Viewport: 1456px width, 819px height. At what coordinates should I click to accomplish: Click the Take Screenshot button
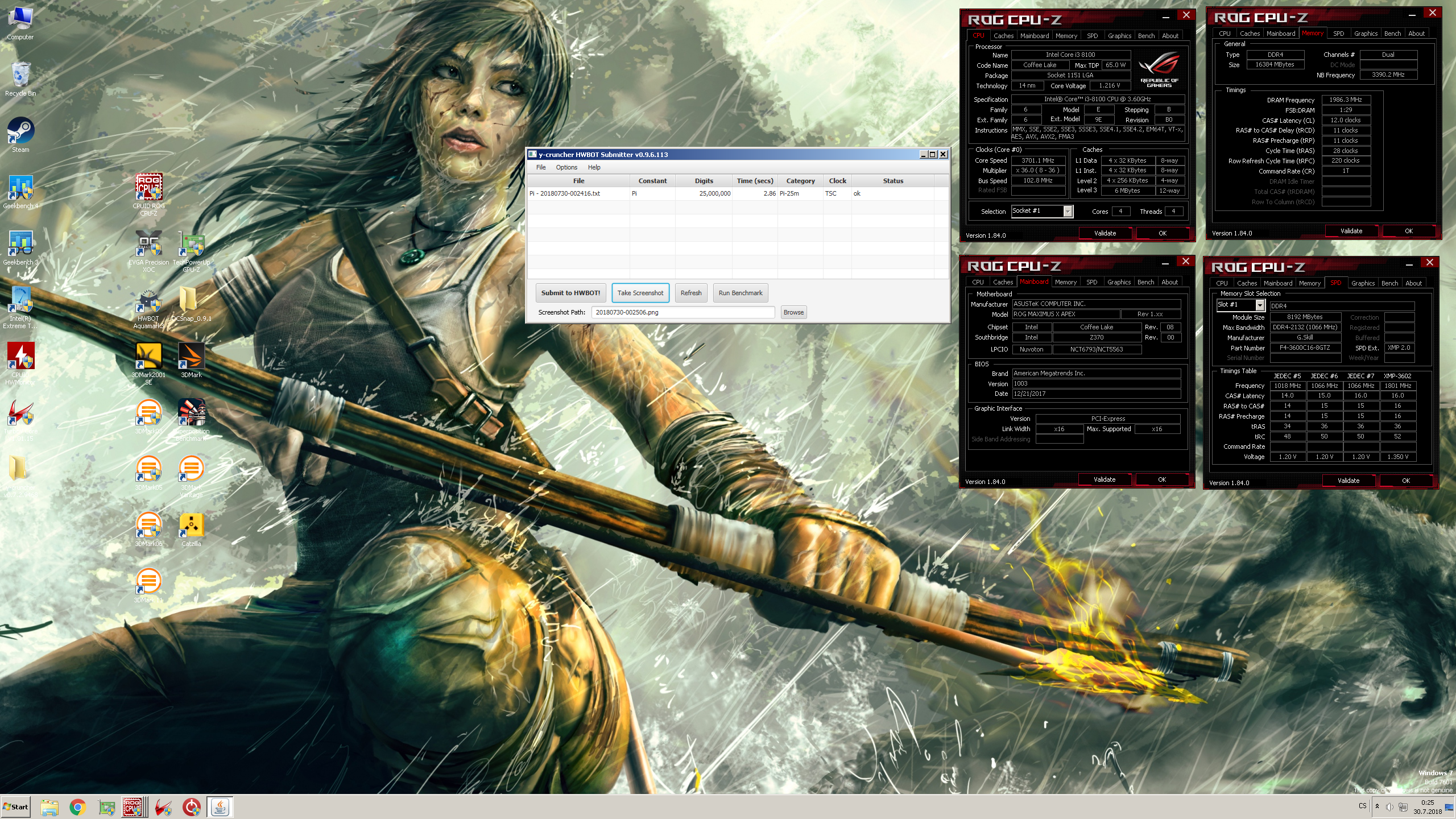[640, 293]
